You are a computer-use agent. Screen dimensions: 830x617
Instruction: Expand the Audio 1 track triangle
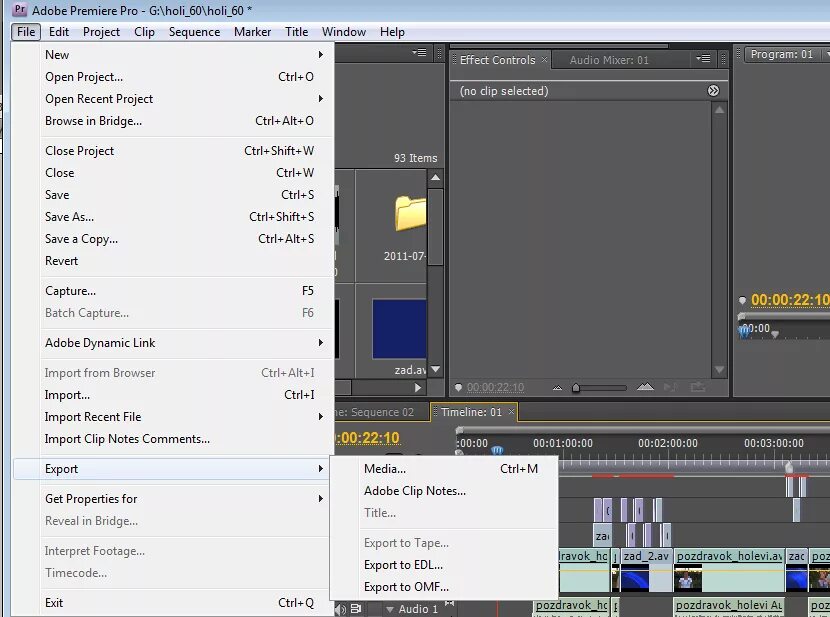pos(390,609)
